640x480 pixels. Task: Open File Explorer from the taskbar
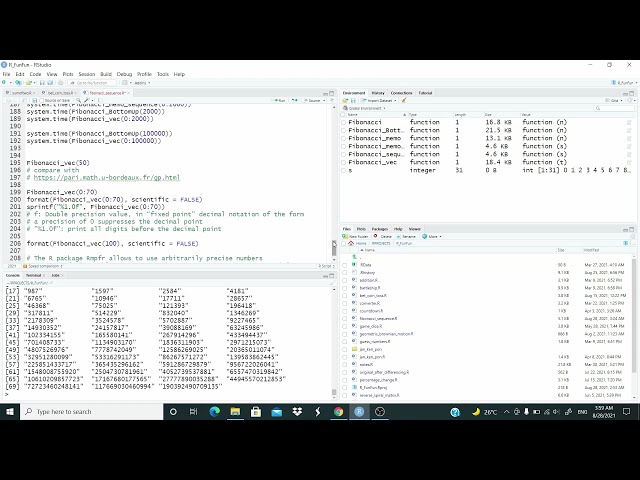click(x=236, y=412)
